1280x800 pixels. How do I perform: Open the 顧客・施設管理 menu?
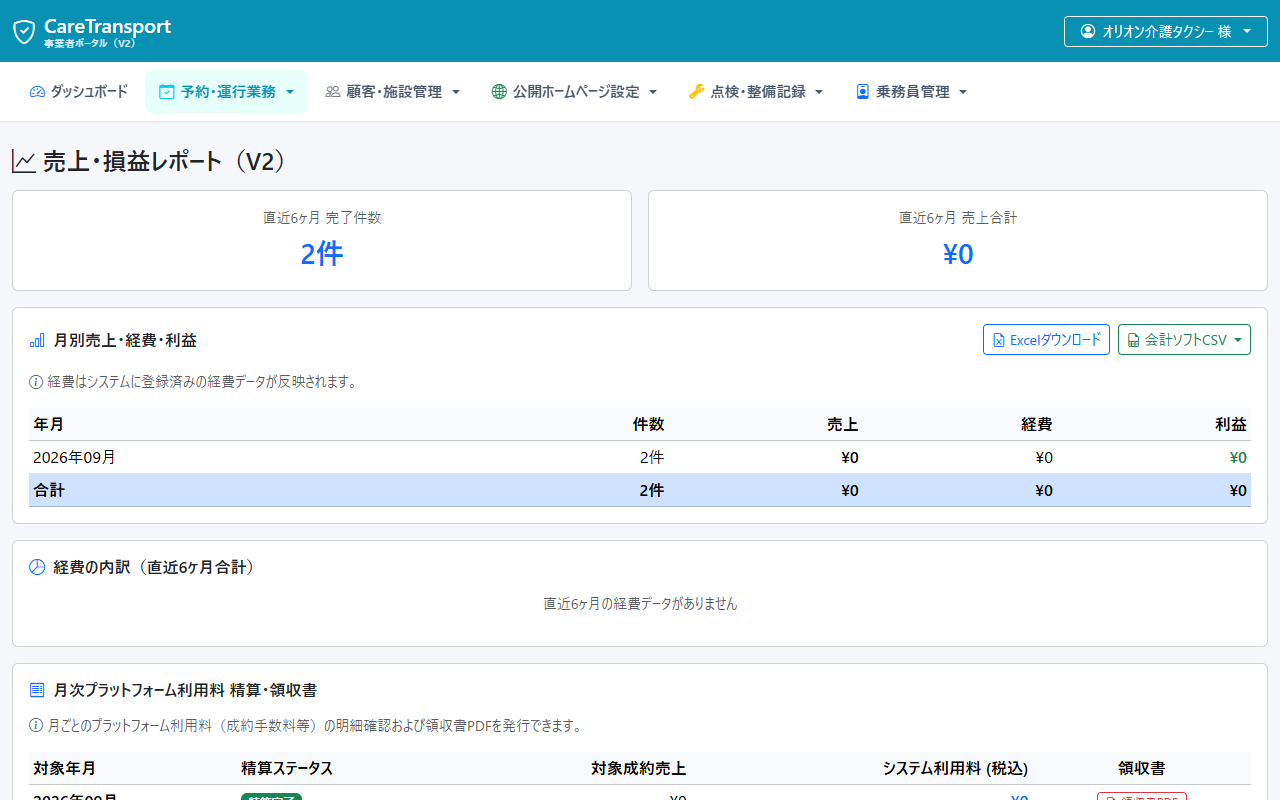[x=392, y=92]
